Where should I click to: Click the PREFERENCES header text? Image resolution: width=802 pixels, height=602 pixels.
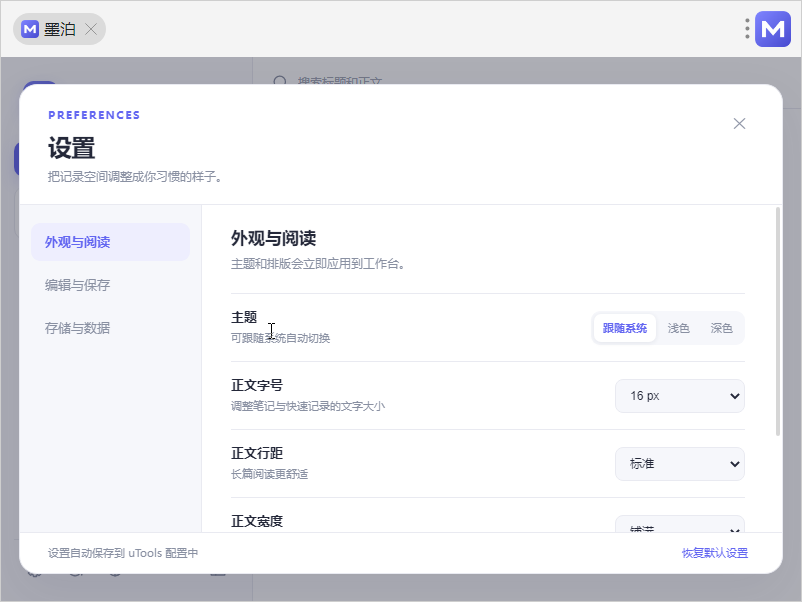tap(94, 115)
